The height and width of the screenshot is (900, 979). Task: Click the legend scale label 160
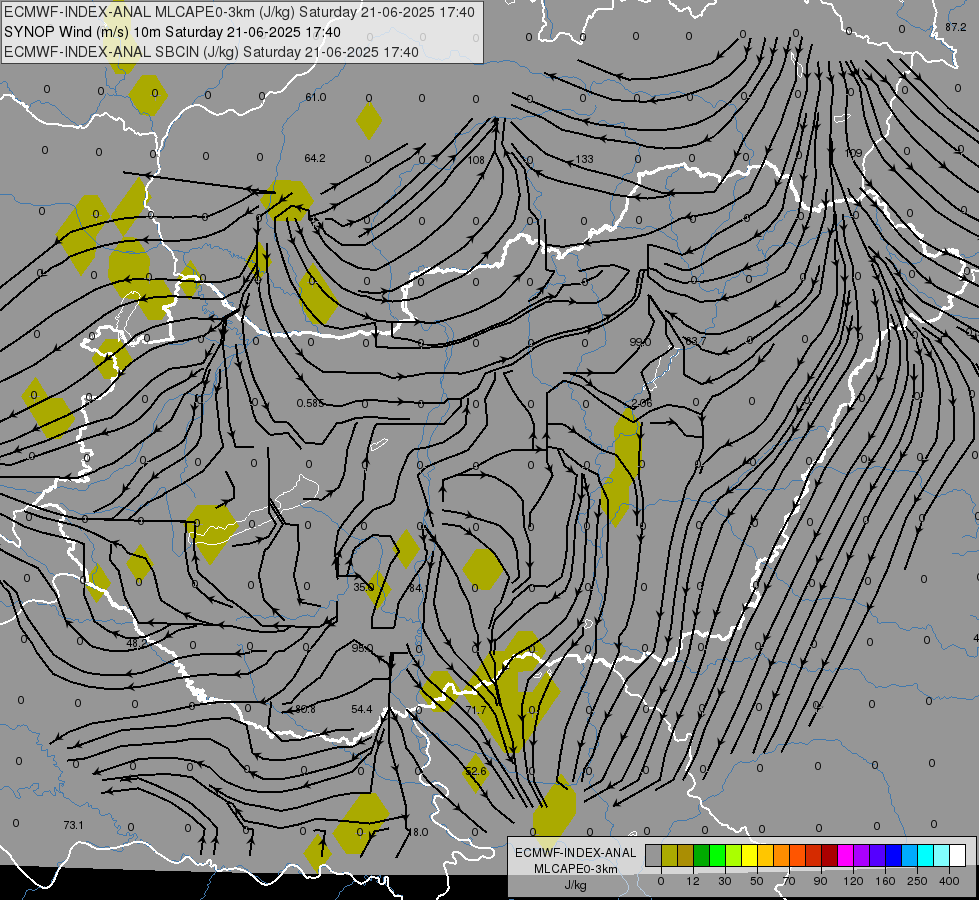[885, 881]
